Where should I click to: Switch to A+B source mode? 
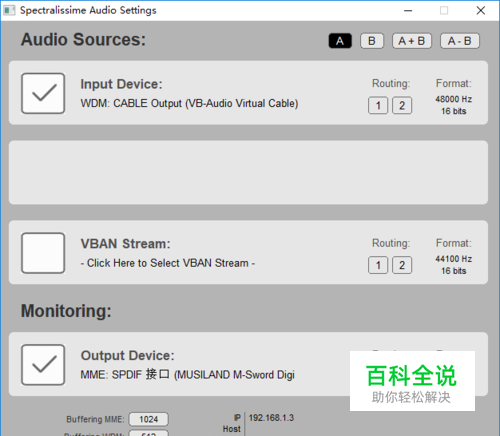pyautogui.click(x=412, y=41)
